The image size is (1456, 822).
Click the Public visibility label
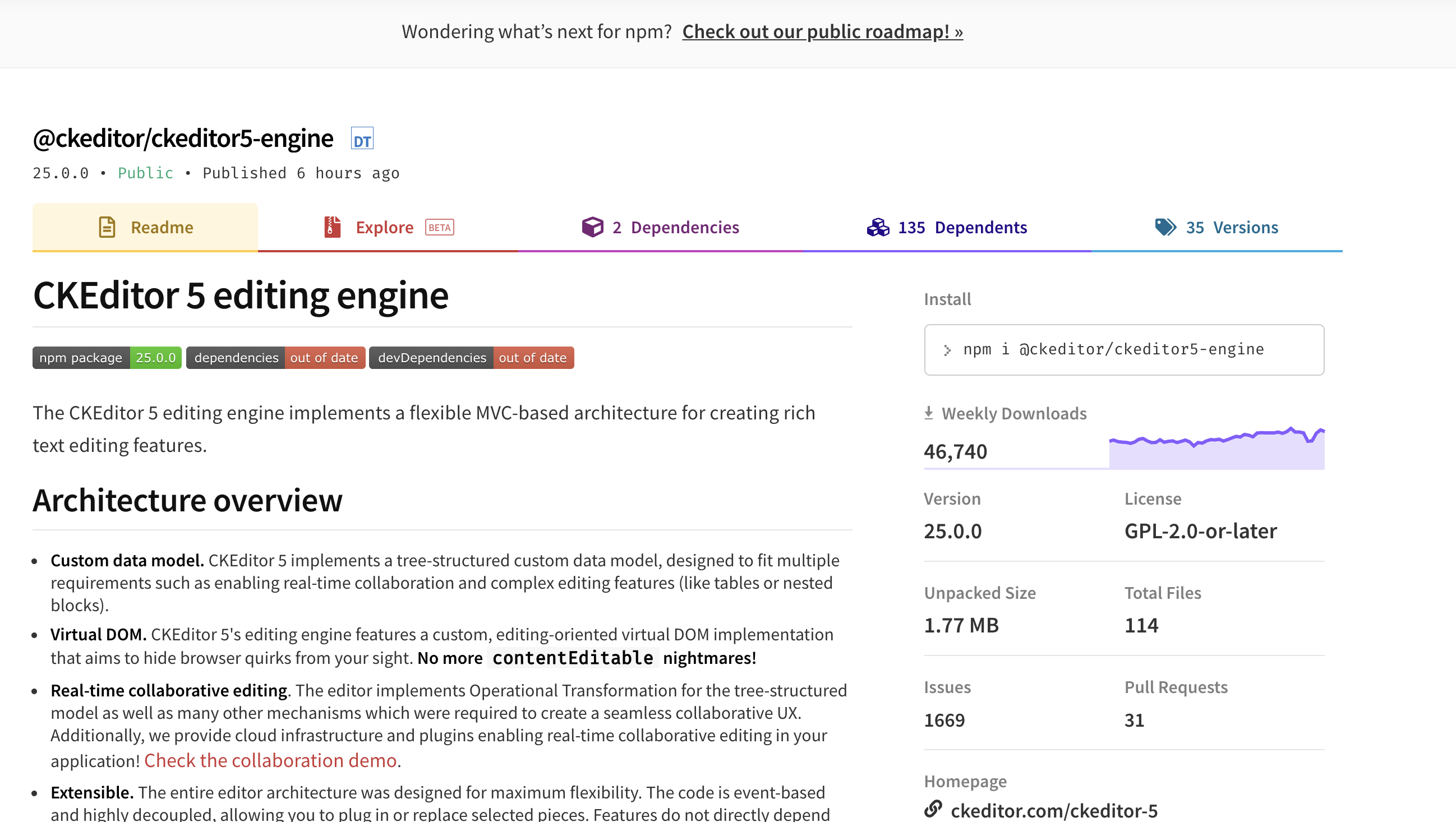(x=145, y=173)
